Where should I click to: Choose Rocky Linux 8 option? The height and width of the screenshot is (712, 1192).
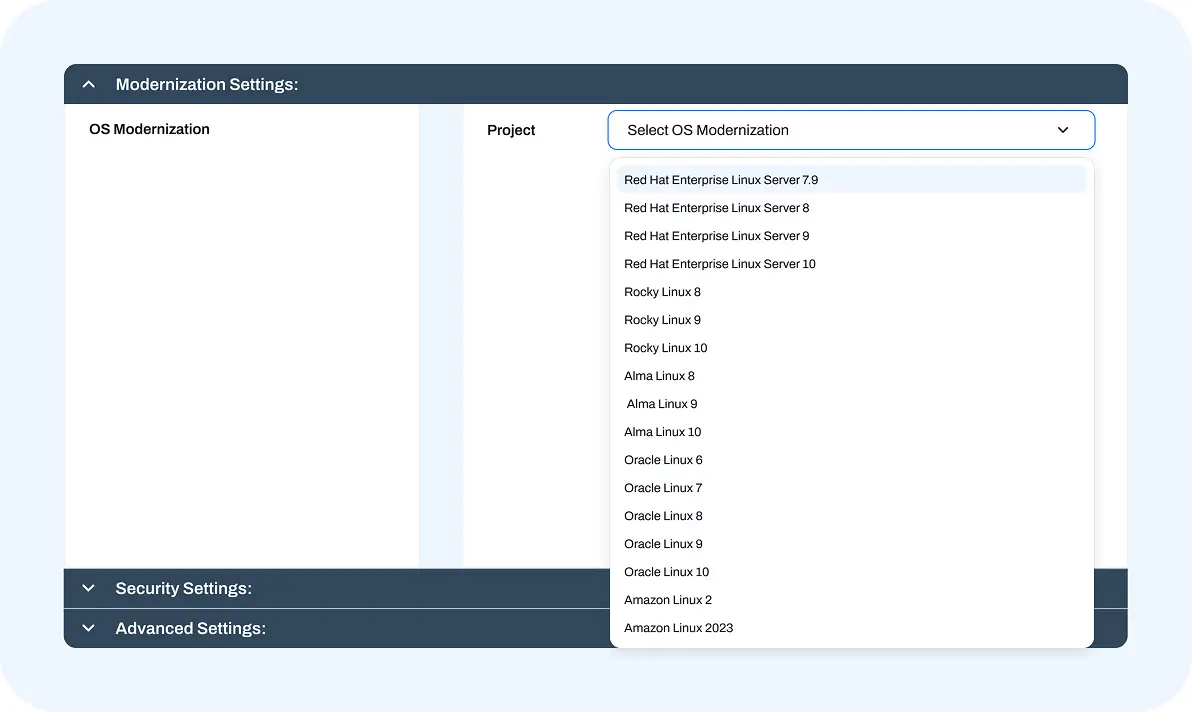tap(851, 293)
